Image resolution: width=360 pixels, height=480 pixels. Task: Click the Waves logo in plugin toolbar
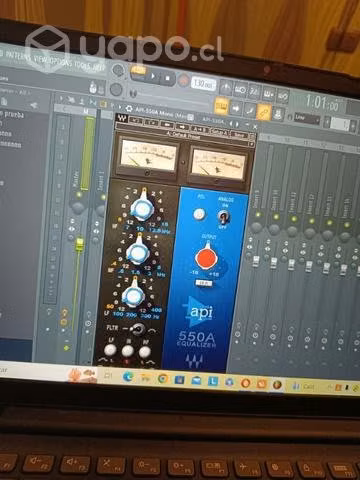[122, 118]
